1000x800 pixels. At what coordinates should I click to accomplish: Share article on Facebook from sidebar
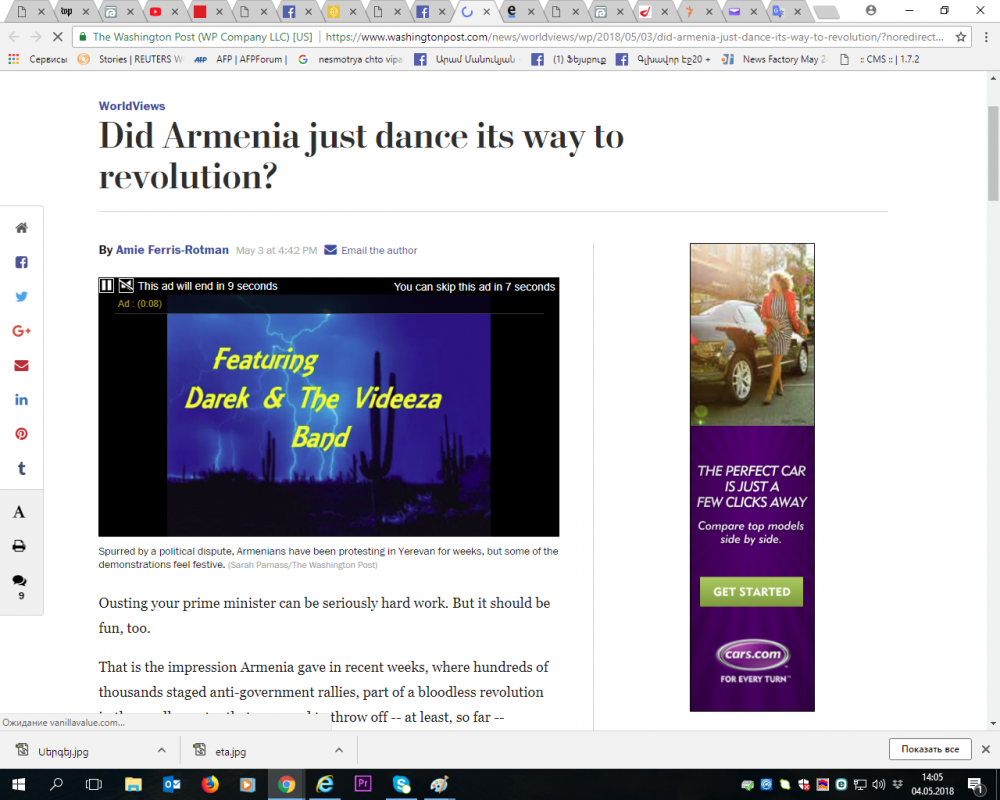[x=21, y=262]
